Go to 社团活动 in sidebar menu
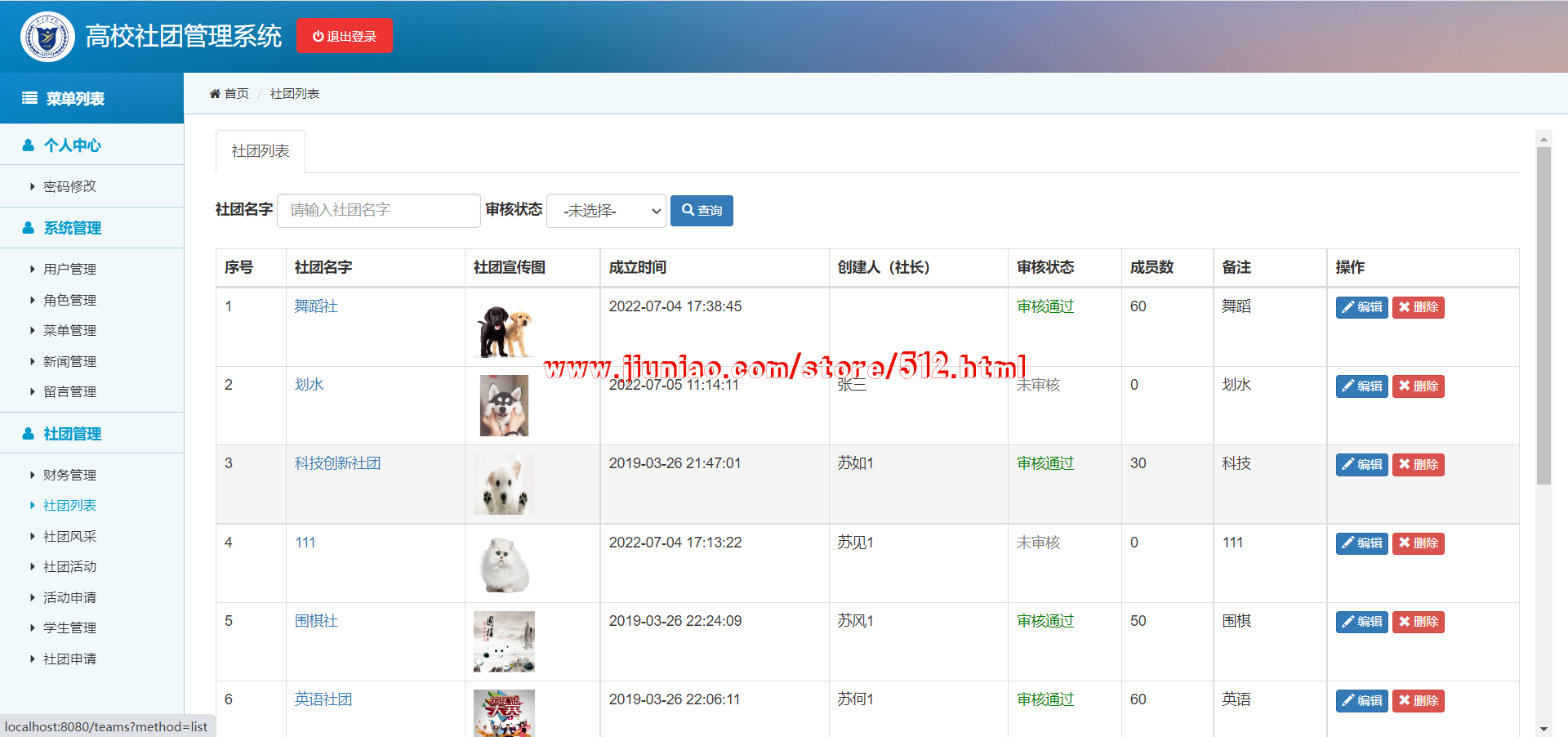The height and width of the screenshot is (737, 1568). tap(69, 566)
